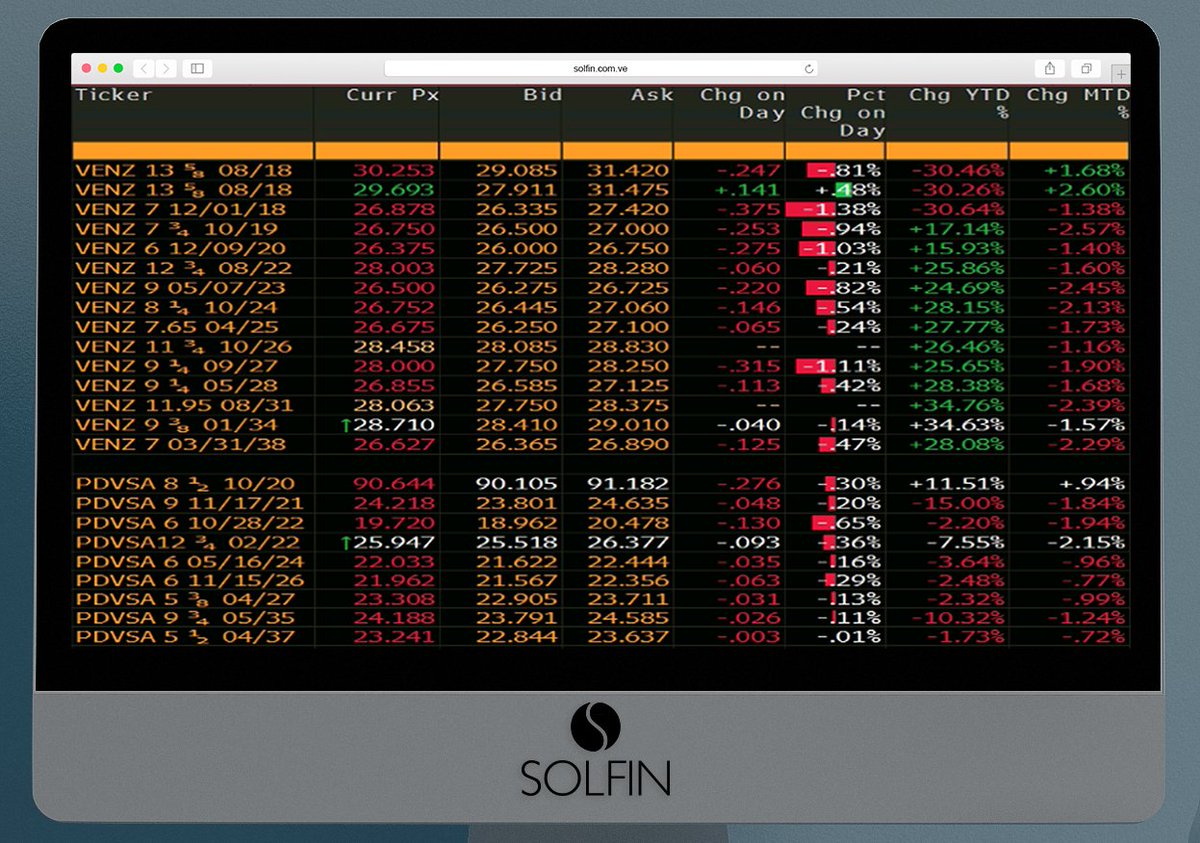
Task: Select YTD change -15.00%
Action: click(957, 503)
